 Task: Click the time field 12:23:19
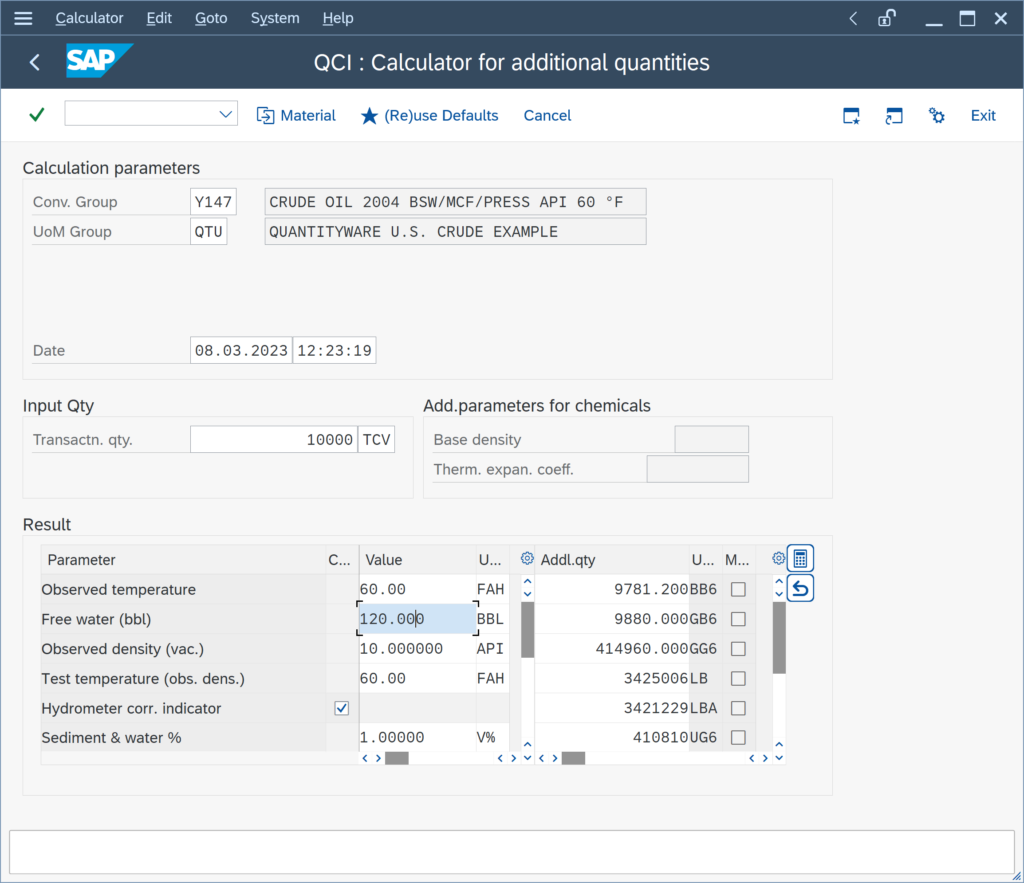(334, 350)
